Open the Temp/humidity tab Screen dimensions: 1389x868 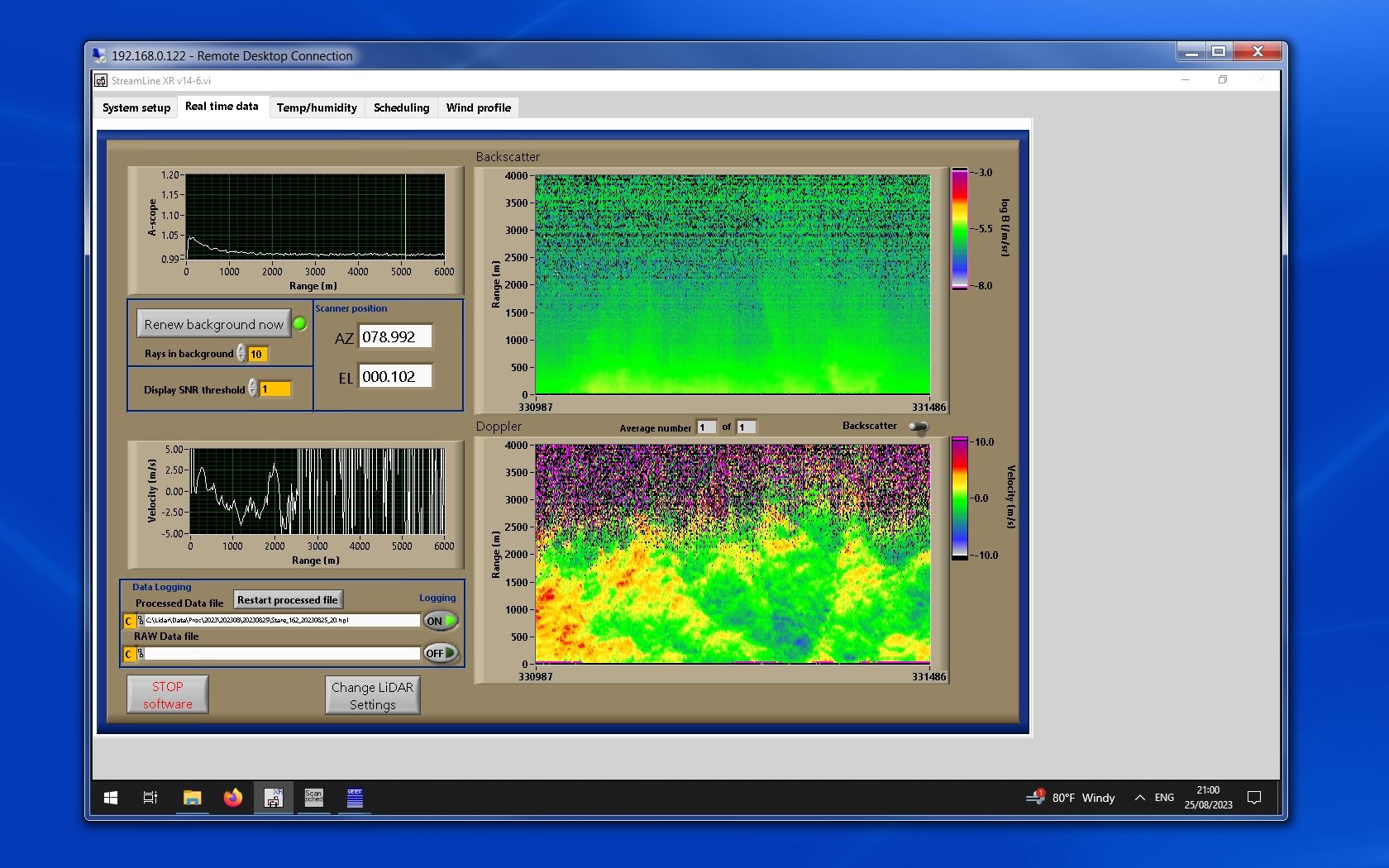tap(317, 107)
